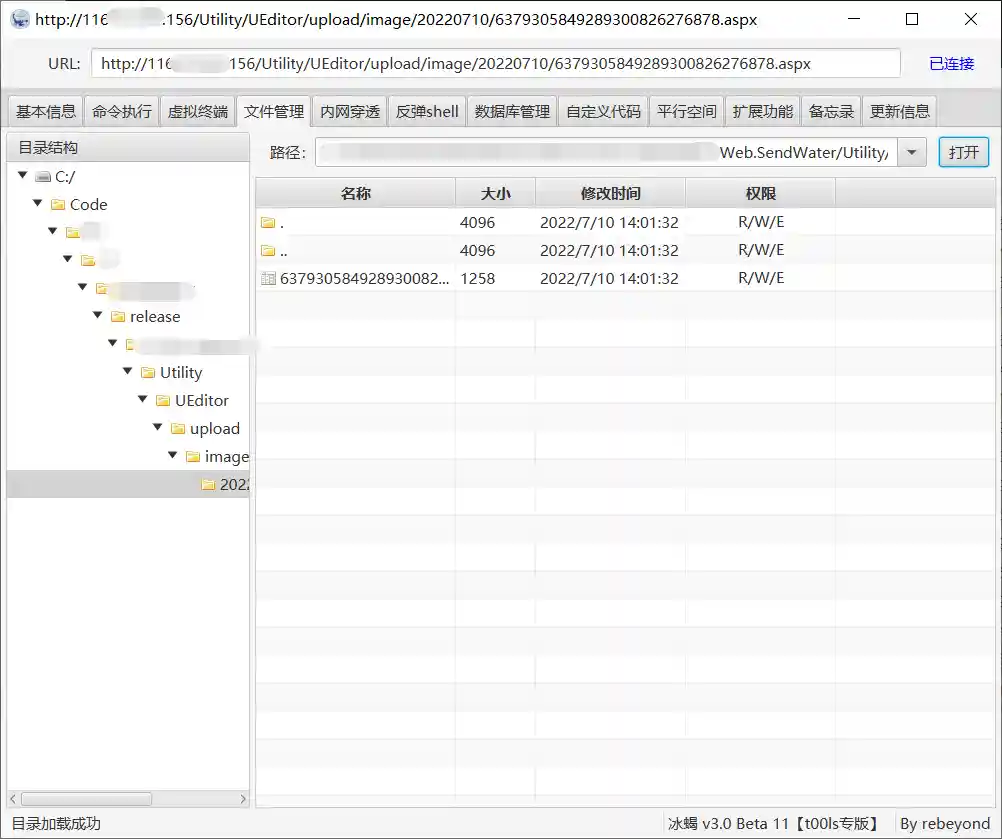The image size is (1002, 839).
Task: Collapse the Utility folder node
Action: pos(127,372)
